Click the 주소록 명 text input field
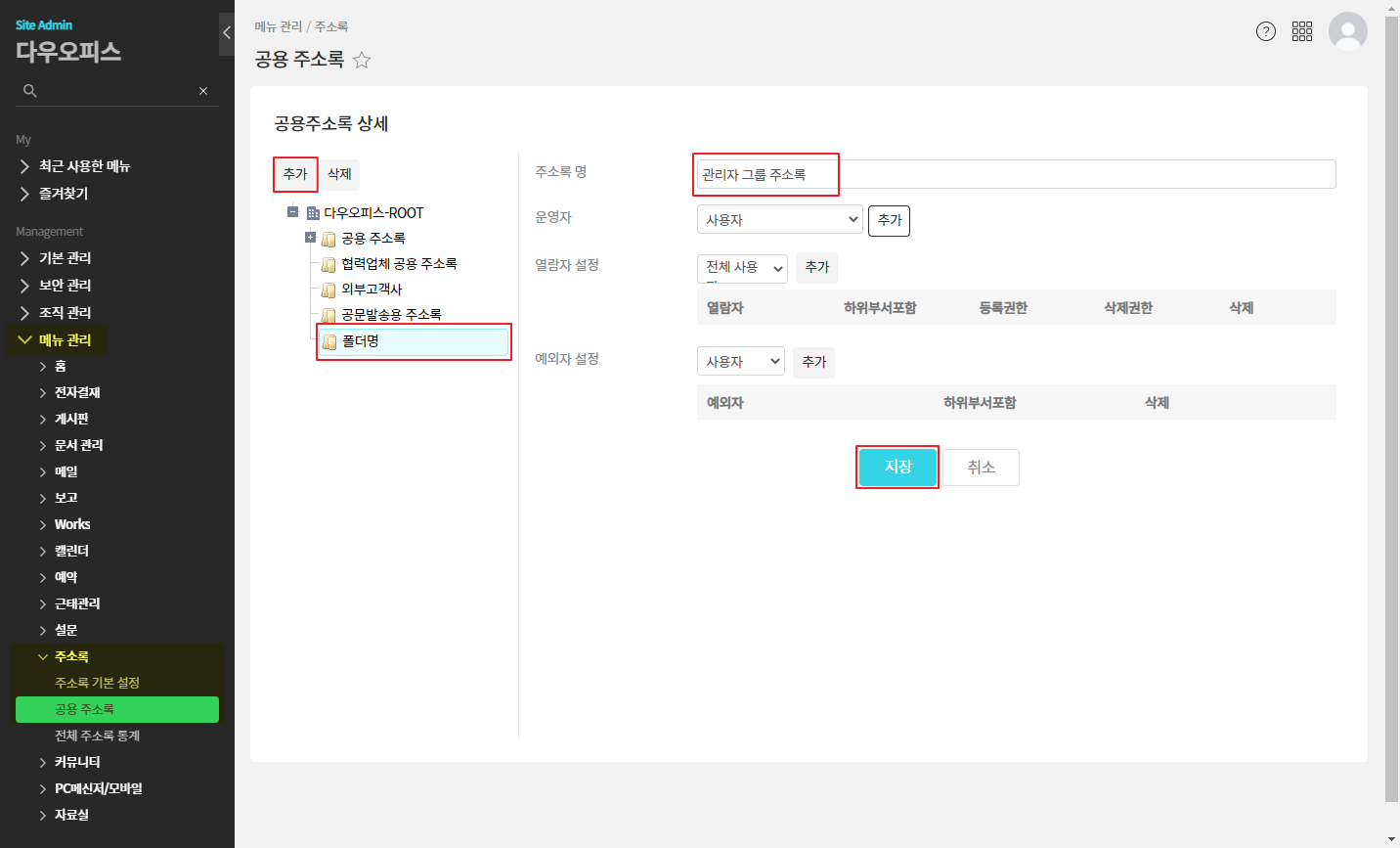Image resolution: width=1400 pixels, height=848 pixels. click(x=1016, y=174)
